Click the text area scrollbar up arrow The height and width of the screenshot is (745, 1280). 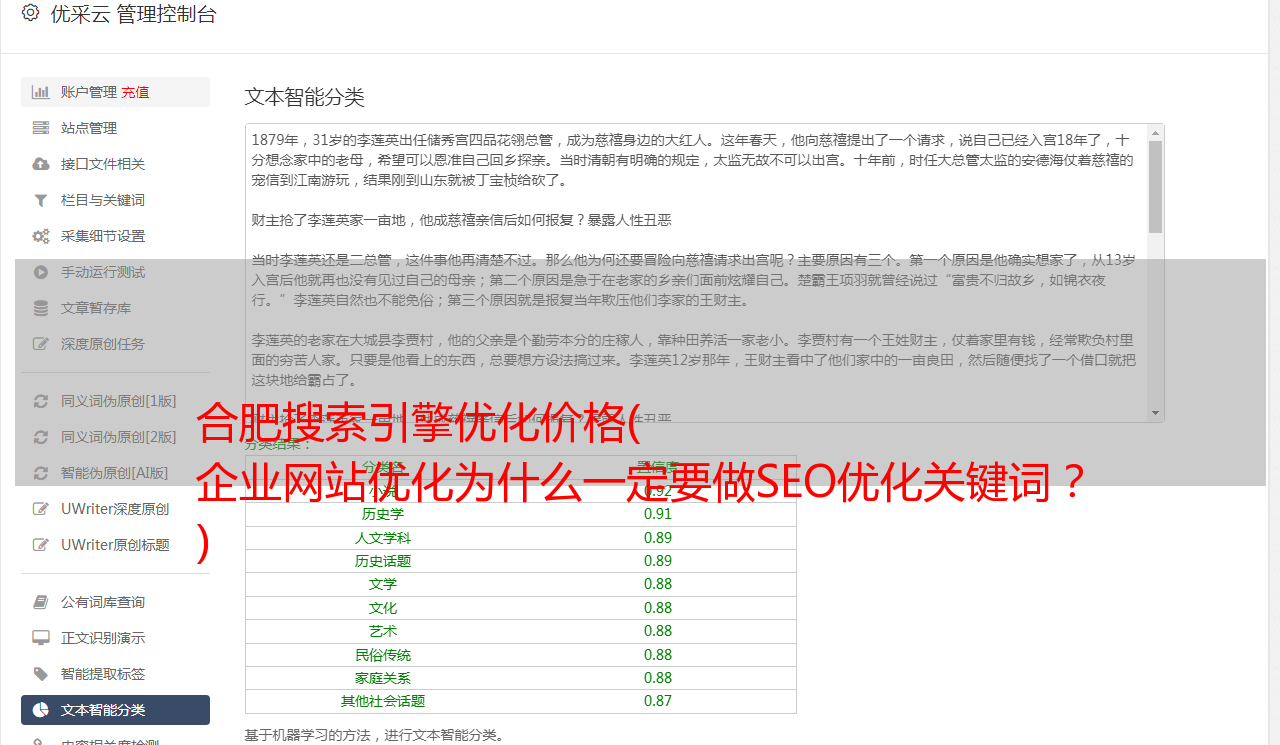[1155, 132]
